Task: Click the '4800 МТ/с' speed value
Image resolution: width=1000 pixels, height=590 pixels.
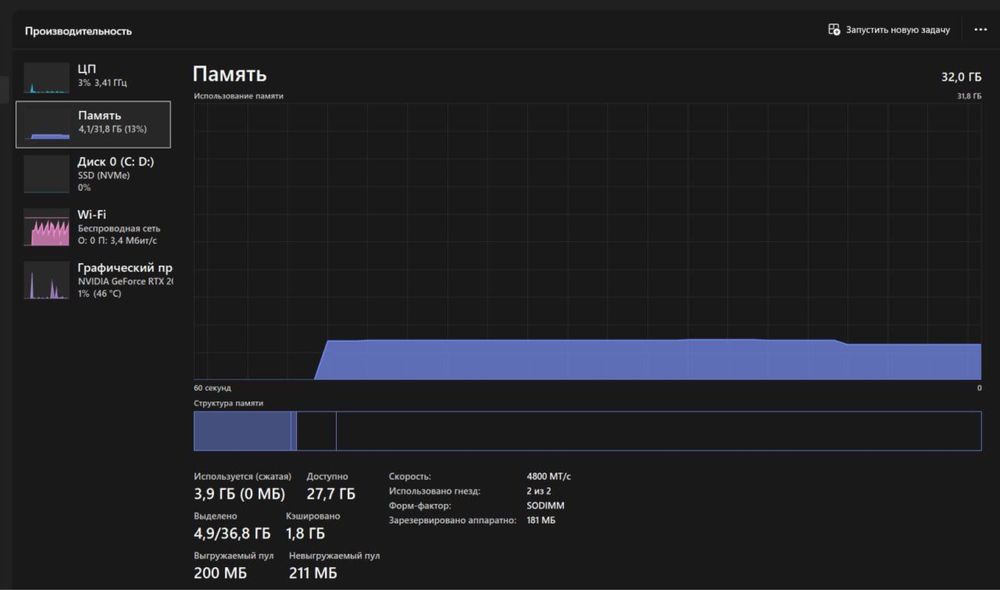Action: click(x=548, y=476)
